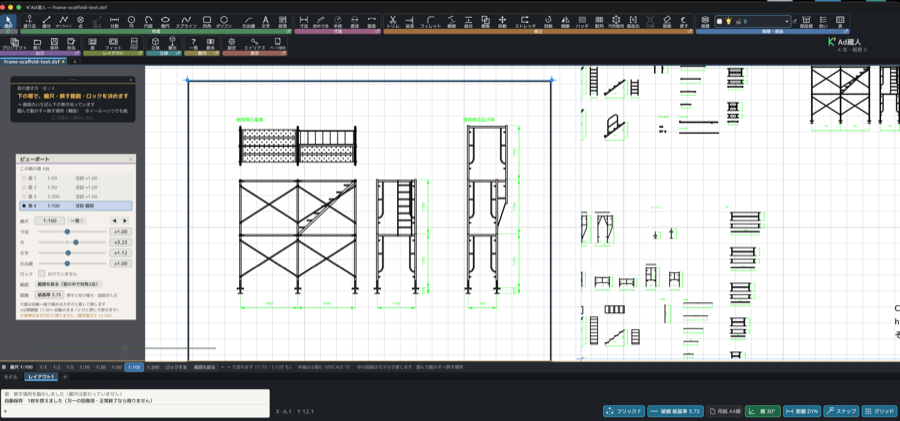Image resolution: width=900 pixels, height=421 pixels.
Task: Open the プロジェクト project icon
Action: point(14,44)
